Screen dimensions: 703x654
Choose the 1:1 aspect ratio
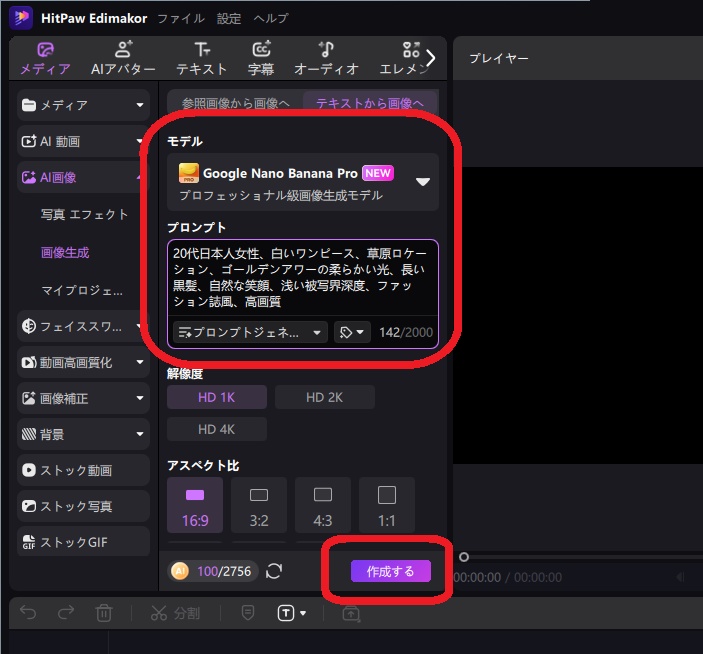(386, 505)
